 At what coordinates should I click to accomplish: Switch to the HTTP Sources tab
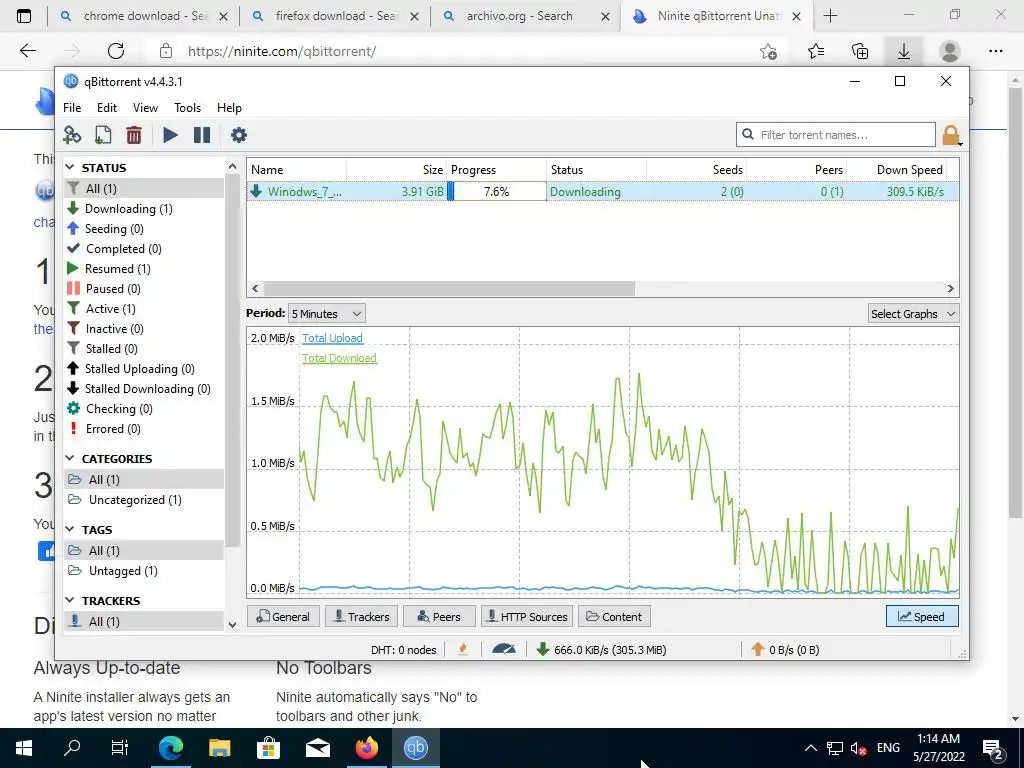click(x=527, y=616)
